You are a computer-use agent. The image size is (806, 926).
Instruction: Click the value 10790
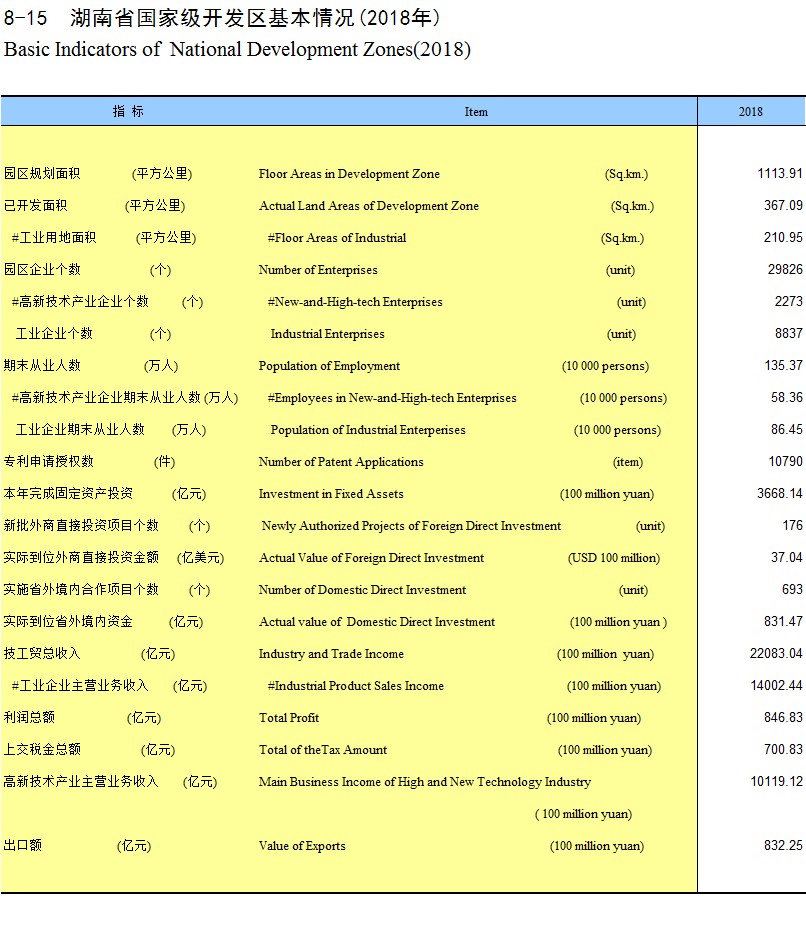tap(785, 461)
